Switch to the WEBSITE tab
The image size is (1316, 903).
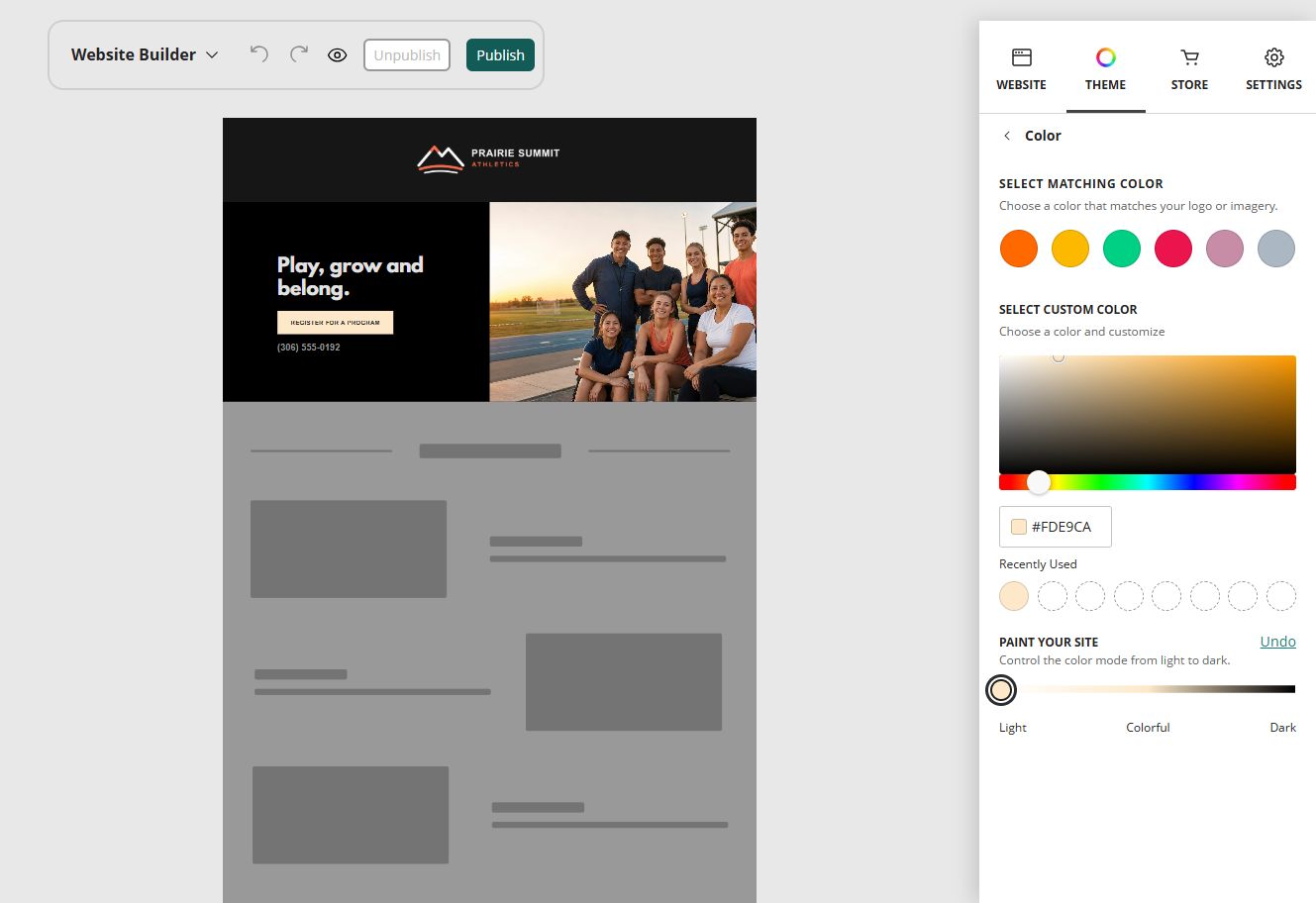click(1021, 69)
